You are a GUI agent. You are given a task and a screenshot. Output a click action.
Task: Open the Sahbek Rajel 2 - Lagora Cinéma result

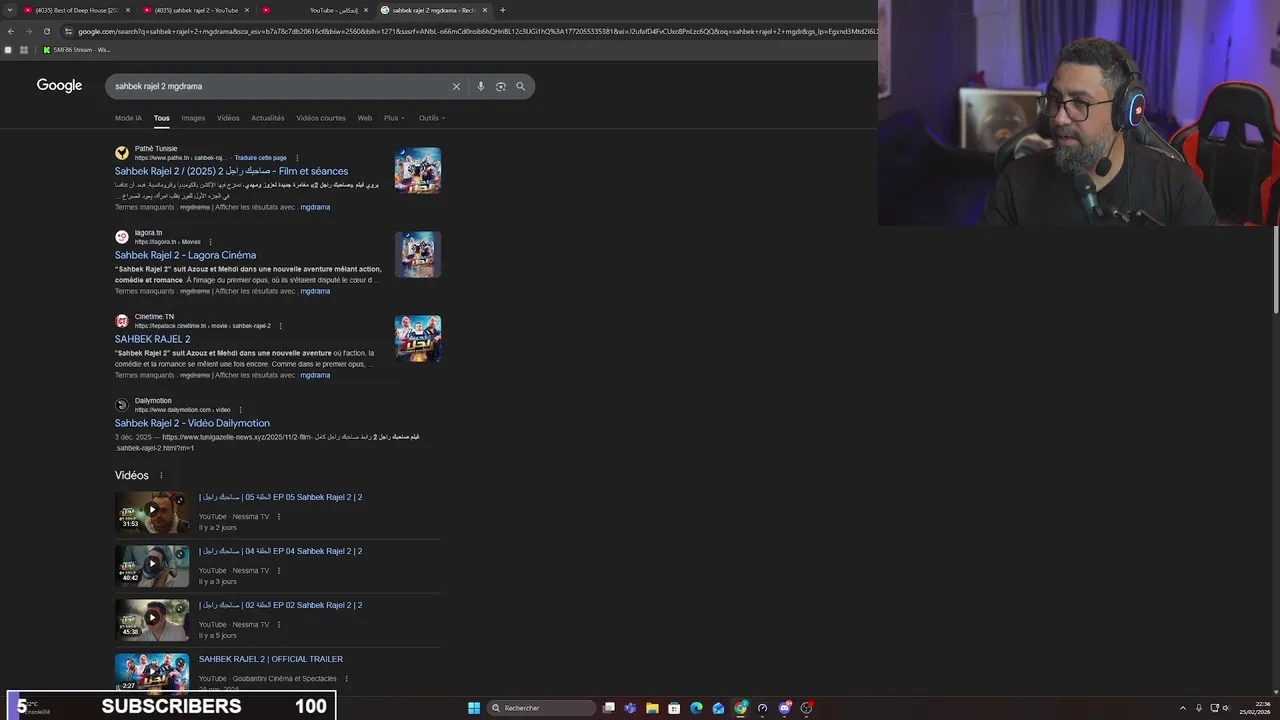(x=185, y=255)
